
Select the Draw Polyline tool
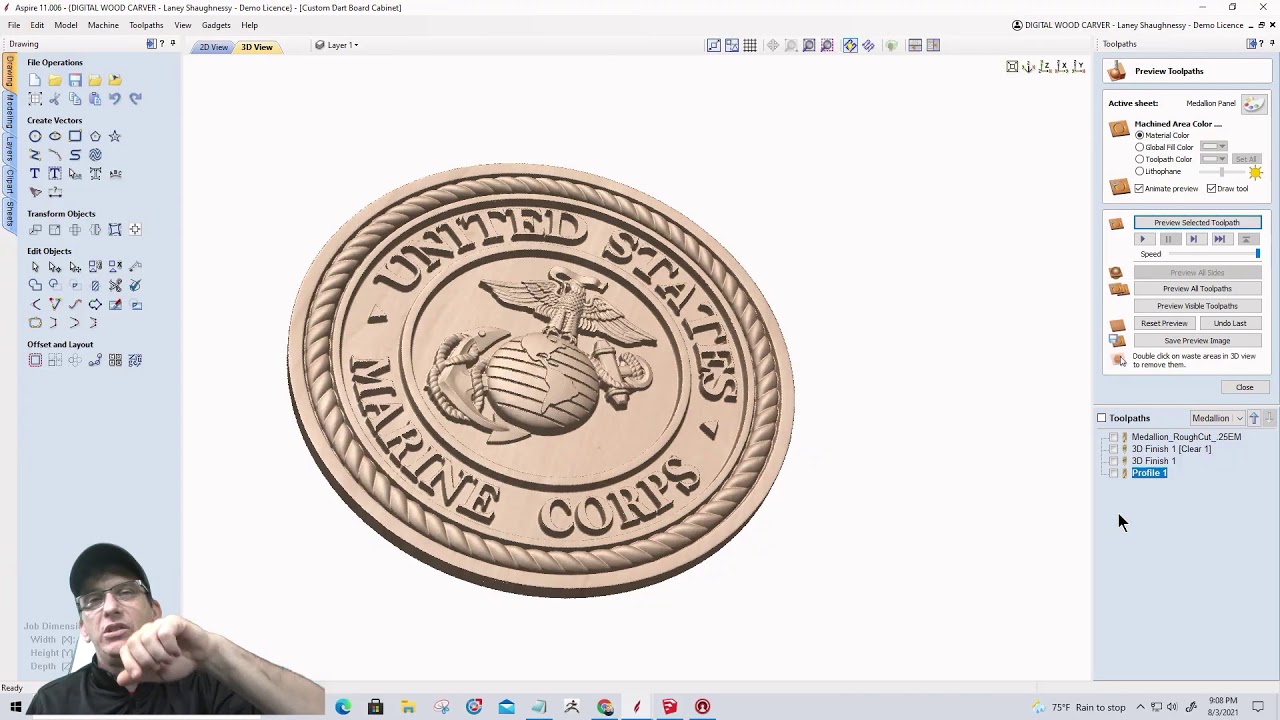click(35, 155)
